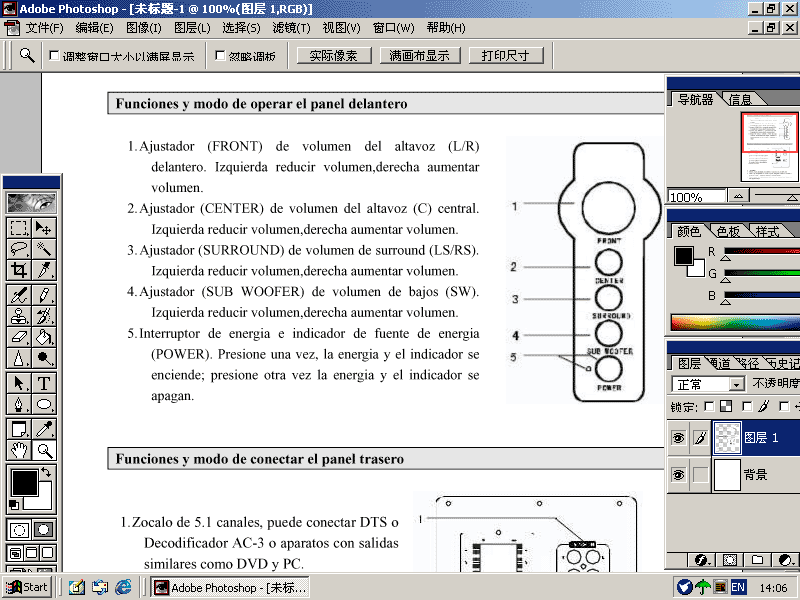800x600 pixels.
Task: Click the 打印尺寸 button
Action: [506, 55]
